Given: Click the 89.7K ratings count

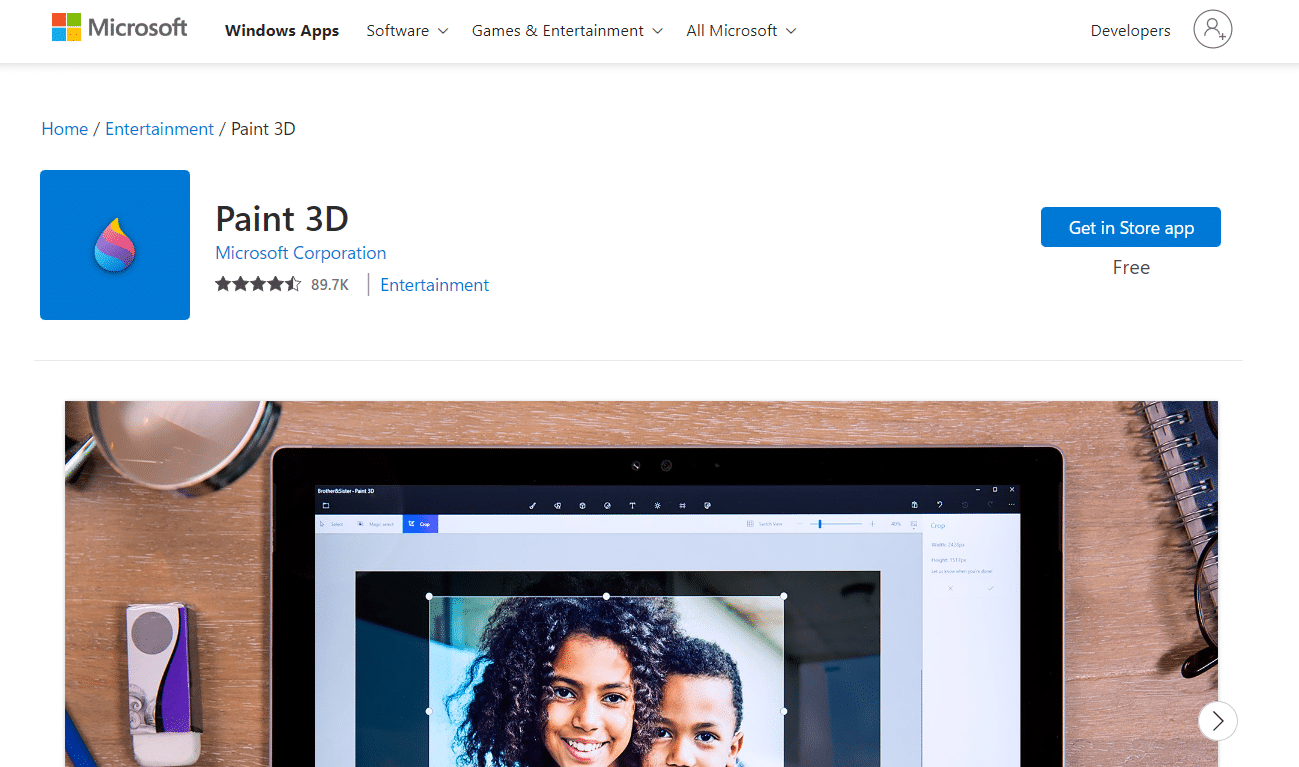Looking at the screenshot, I should [330, 285].
